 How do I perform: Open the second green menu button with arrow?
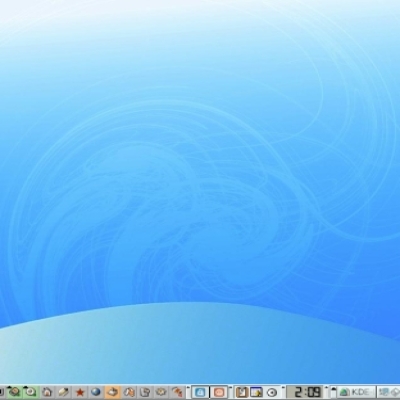[x=31, y=392]
